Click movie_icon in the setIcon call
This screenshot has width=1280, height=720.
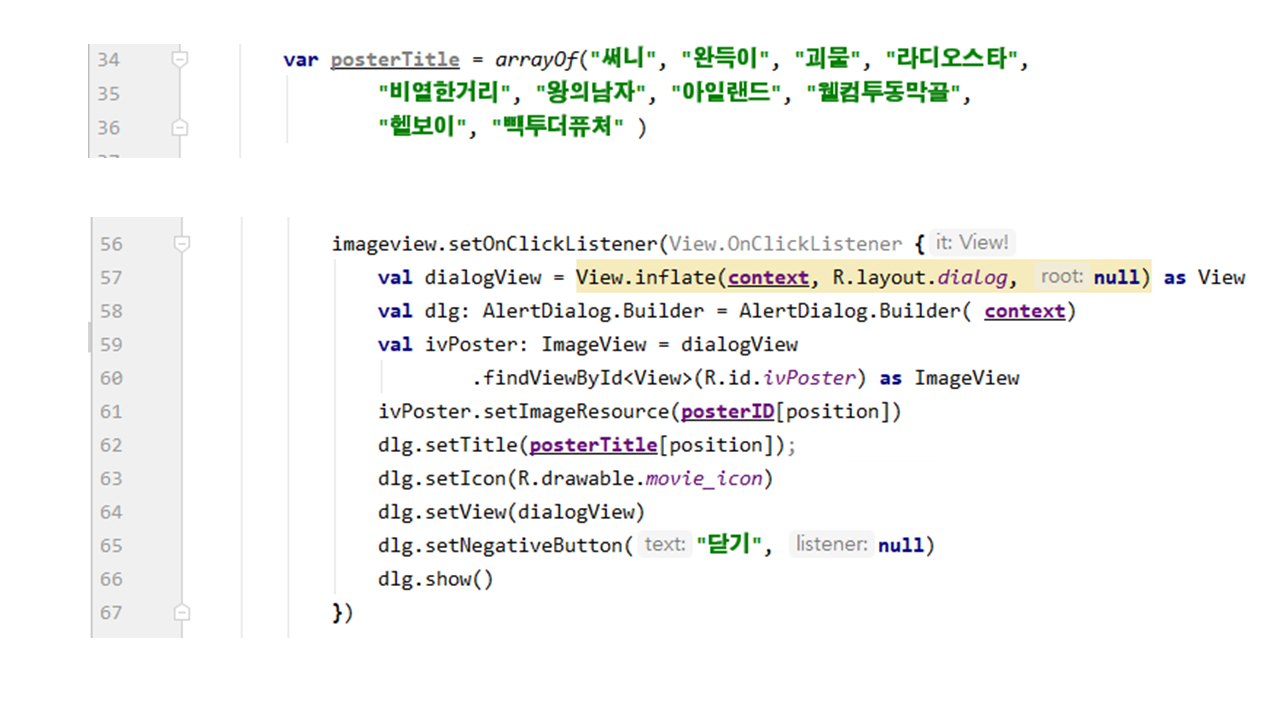point(704,478)
